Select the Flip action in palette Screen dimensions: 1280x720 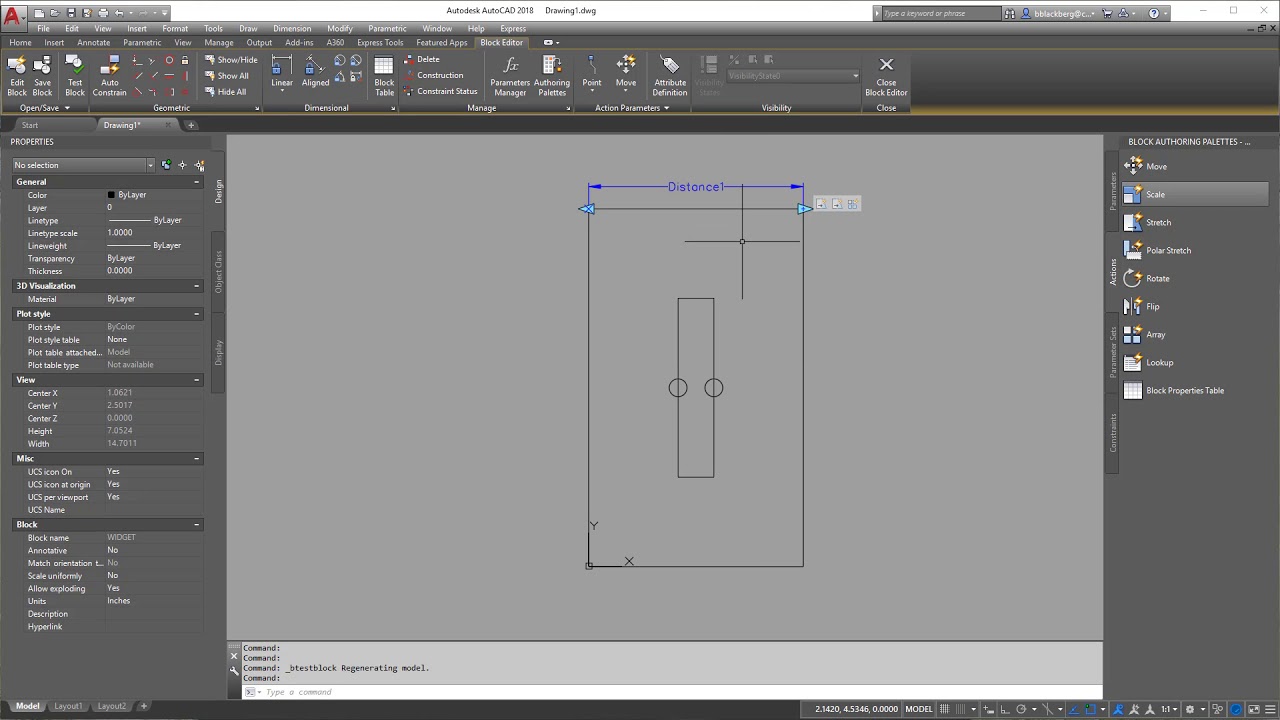coord(1195,306)
